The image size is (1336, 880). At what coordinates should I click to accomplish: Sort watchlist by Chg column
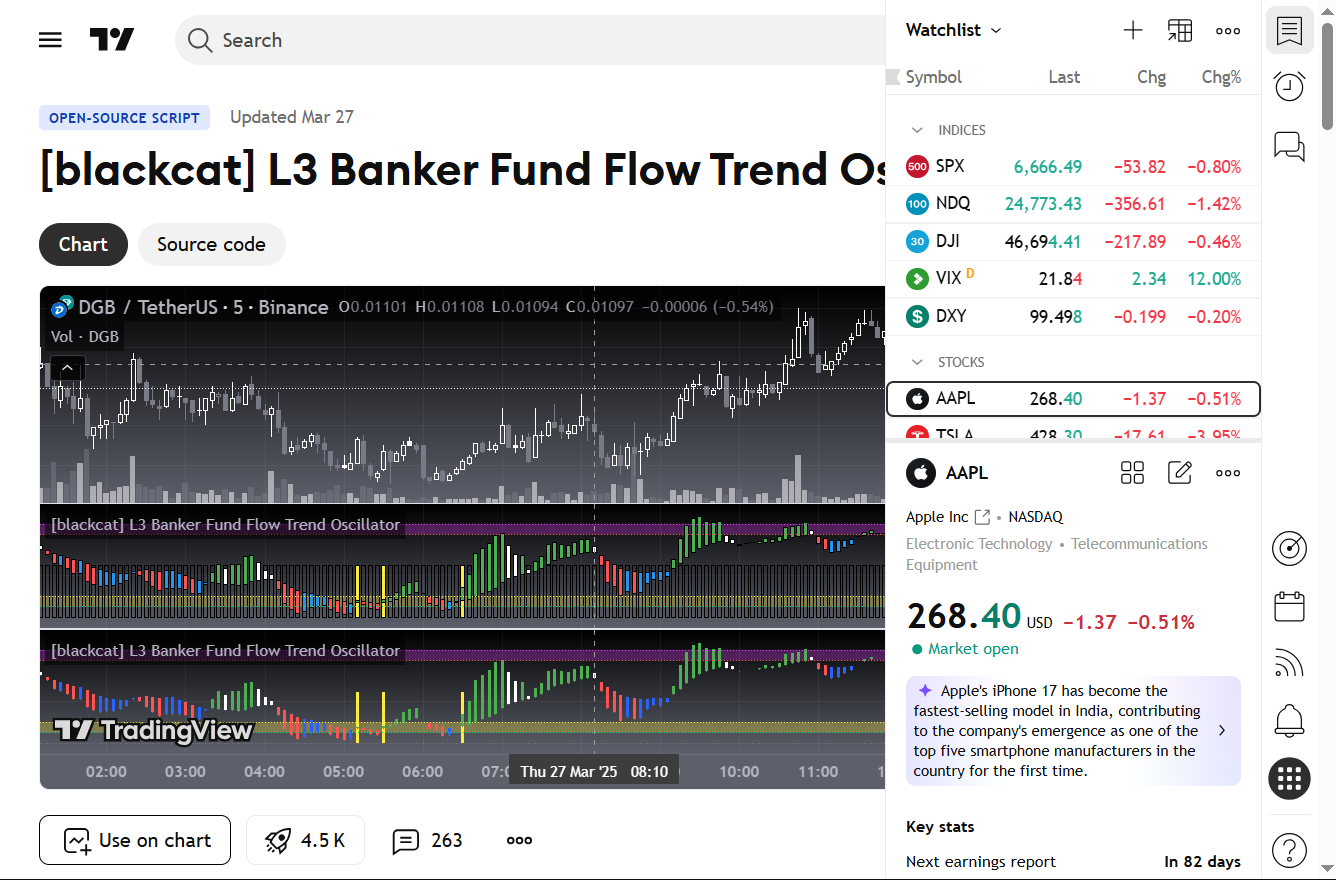tap(1152, 77)
